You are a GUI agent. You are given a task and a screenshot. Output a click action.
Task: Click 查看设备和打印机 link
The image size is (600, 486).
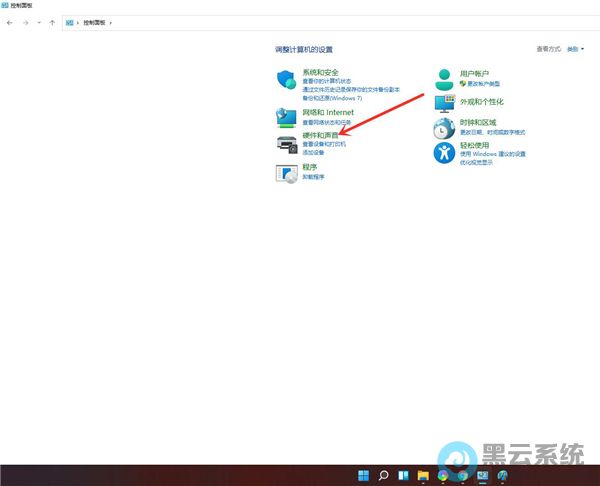(x=324, y=144)
